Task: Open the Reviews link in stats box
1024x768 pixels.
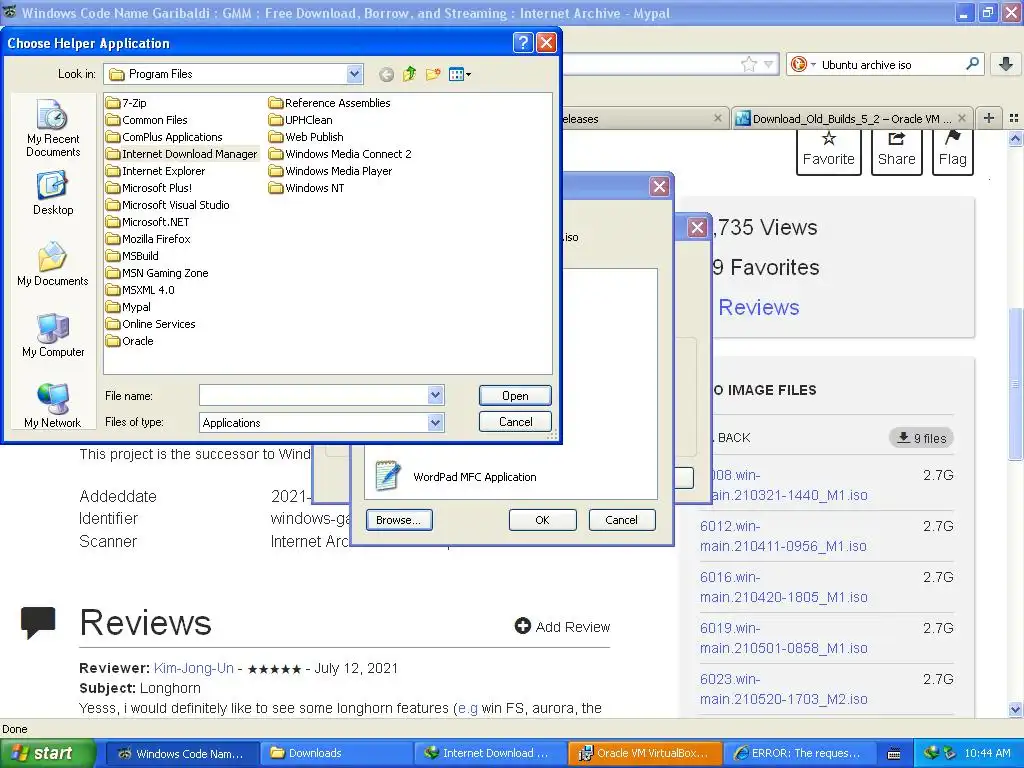Action: click(x=758, y=308)
